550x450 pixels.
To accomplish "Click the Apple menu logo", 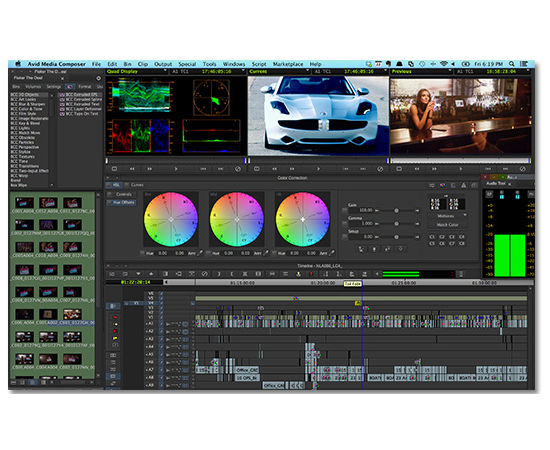I will 18,64.
